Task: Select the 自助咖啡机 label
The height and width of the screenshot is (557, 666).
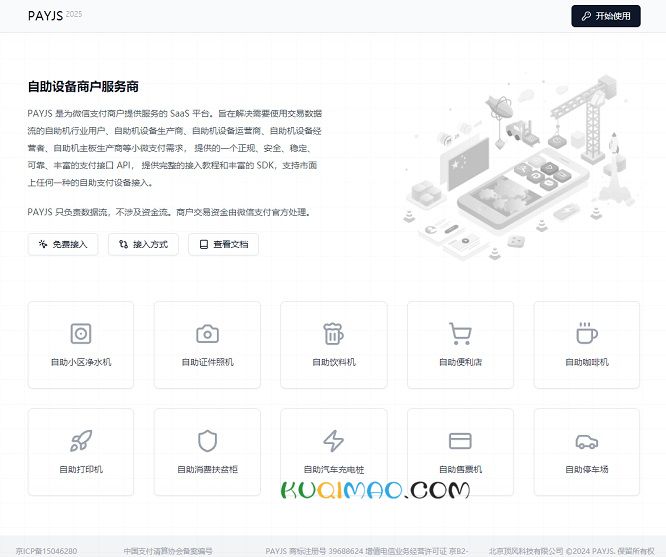Action: click(x=587, y=362)
